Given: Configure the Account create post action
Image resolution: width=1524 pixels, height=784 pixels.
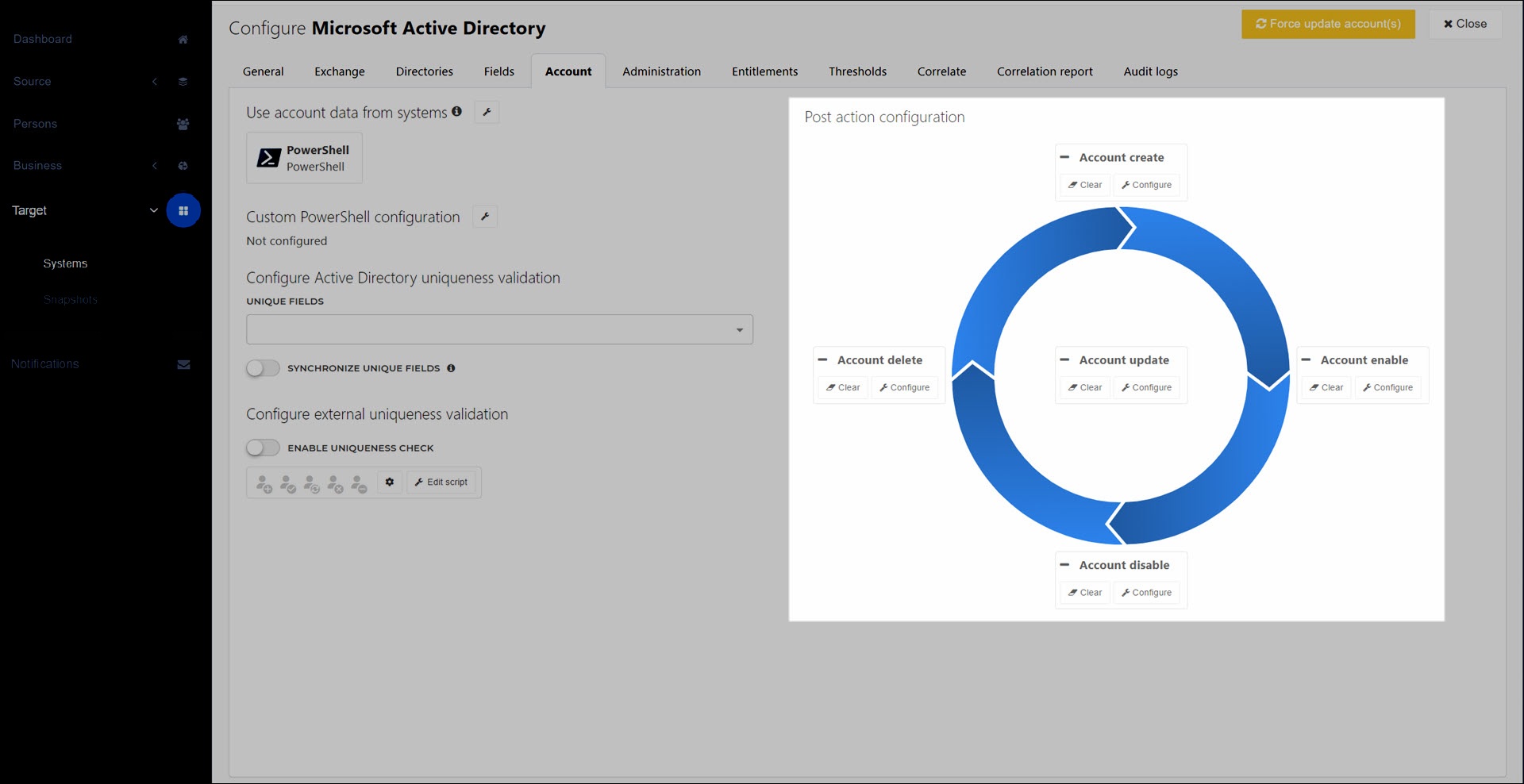Looking at the screenshot, I should tap(1146, 185).
